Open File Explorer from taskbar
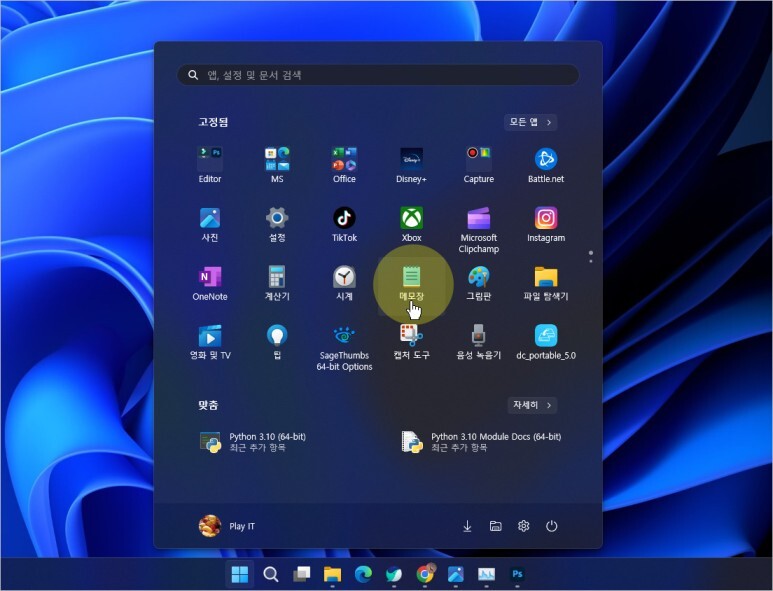773x591 pixels. point(332,574)
